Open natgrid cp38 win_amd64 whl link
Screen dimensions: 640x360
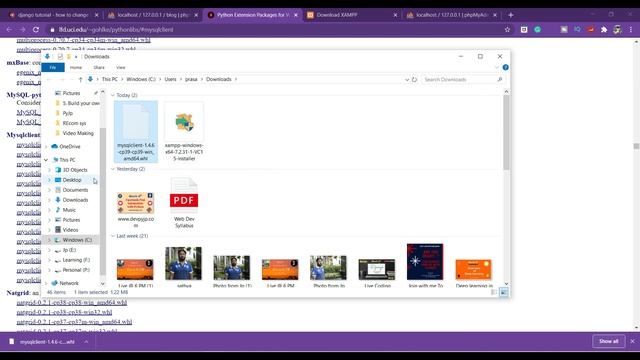coord(71,302)
